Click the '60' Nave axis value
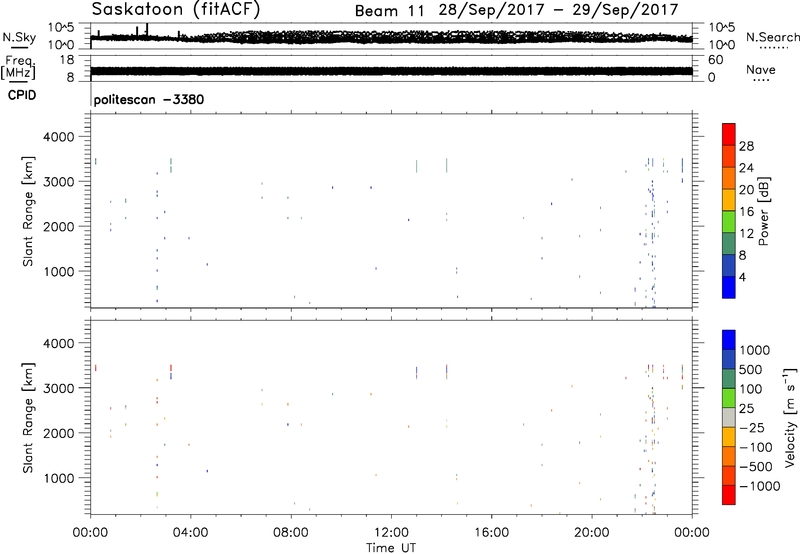The width and height of the screenshot is (800, 554). (x=716, y=60)
